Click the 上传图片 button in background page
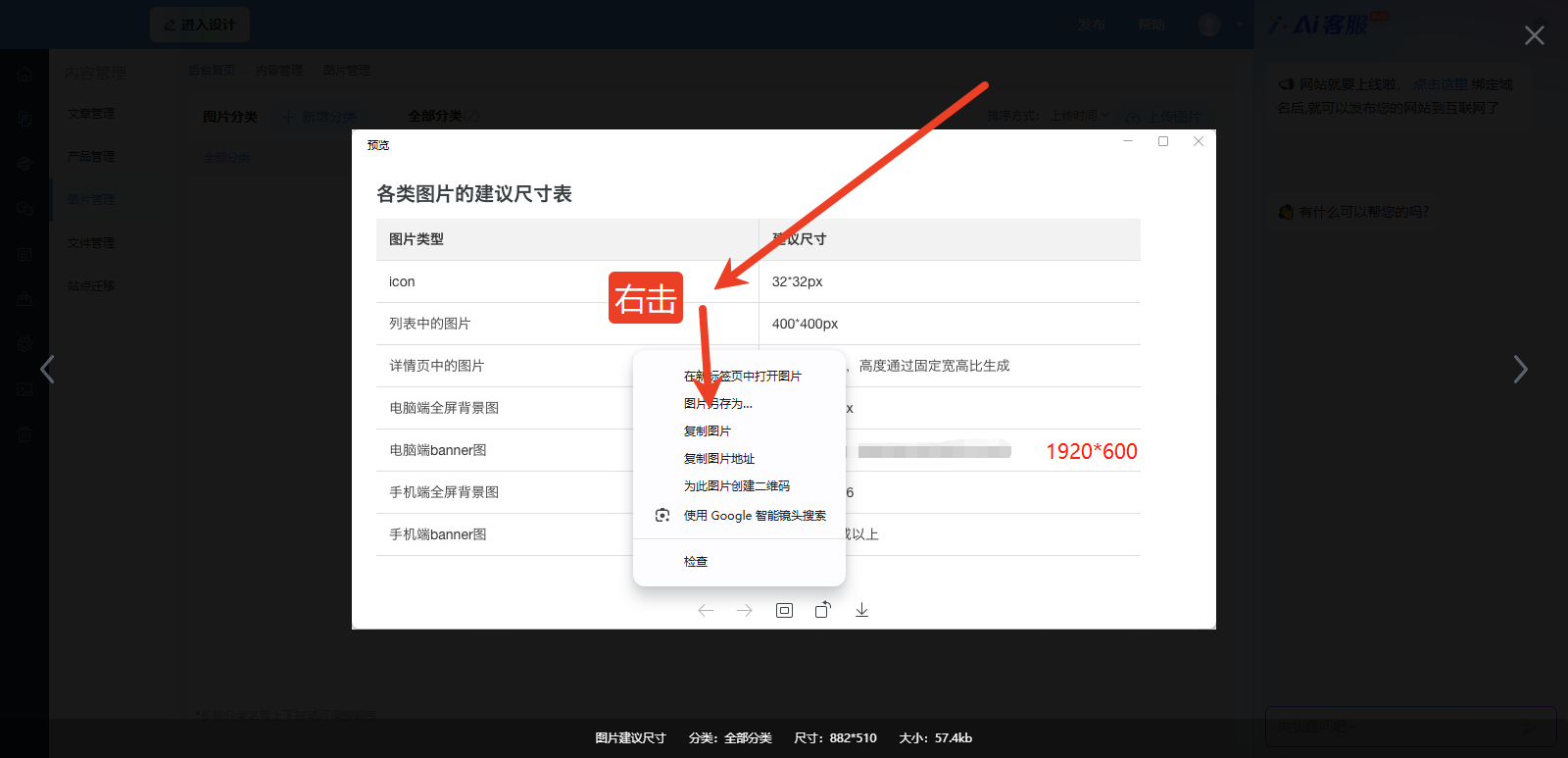1568x758 pixels. coord(1162,116)
